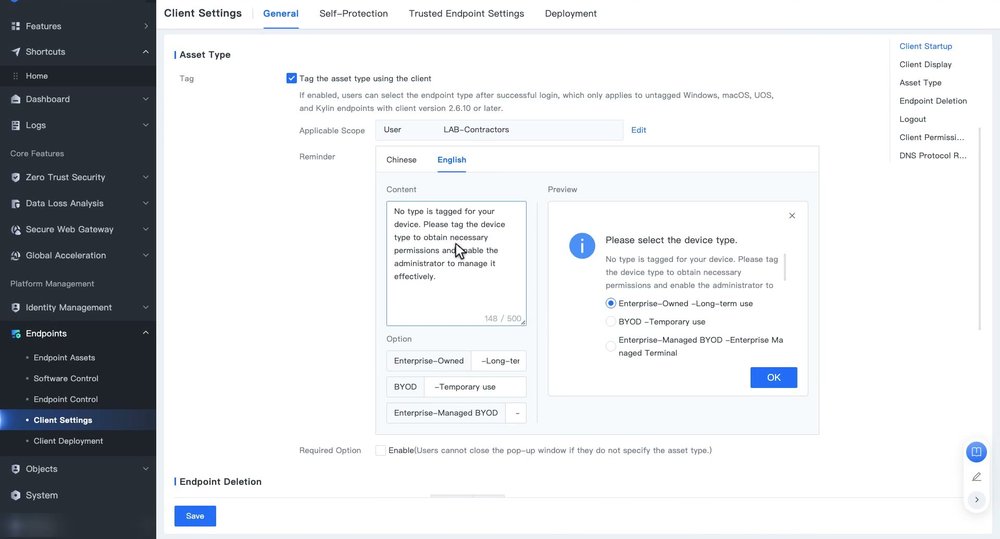The image size is (1000, 539).
Task: Toggle Tag the asset type checkbox
Action: pos(291,78)
